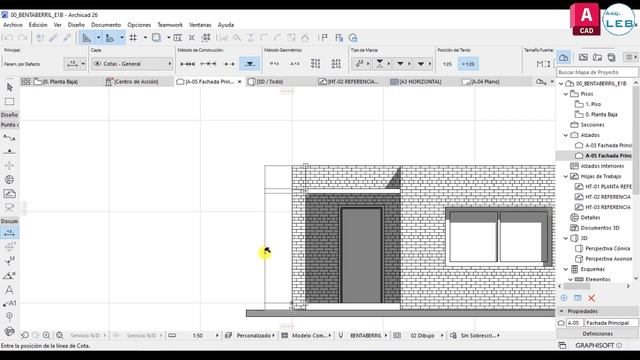Viewport: 640px width, 360px height.
Task: Click the red delete X in navigator
Action: coord(591,298)
